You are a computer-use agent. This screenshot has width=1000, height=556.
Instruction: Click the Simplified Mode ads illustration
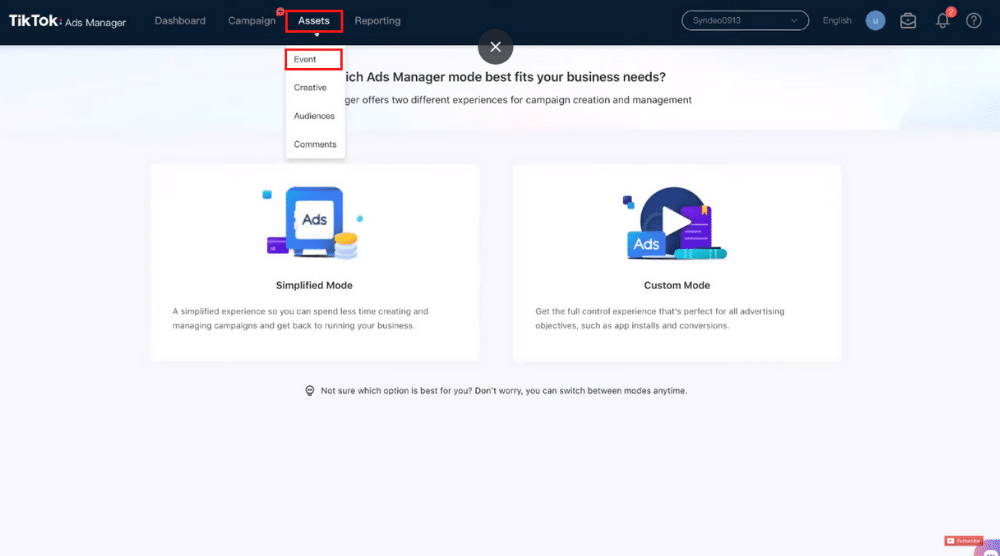313,223
